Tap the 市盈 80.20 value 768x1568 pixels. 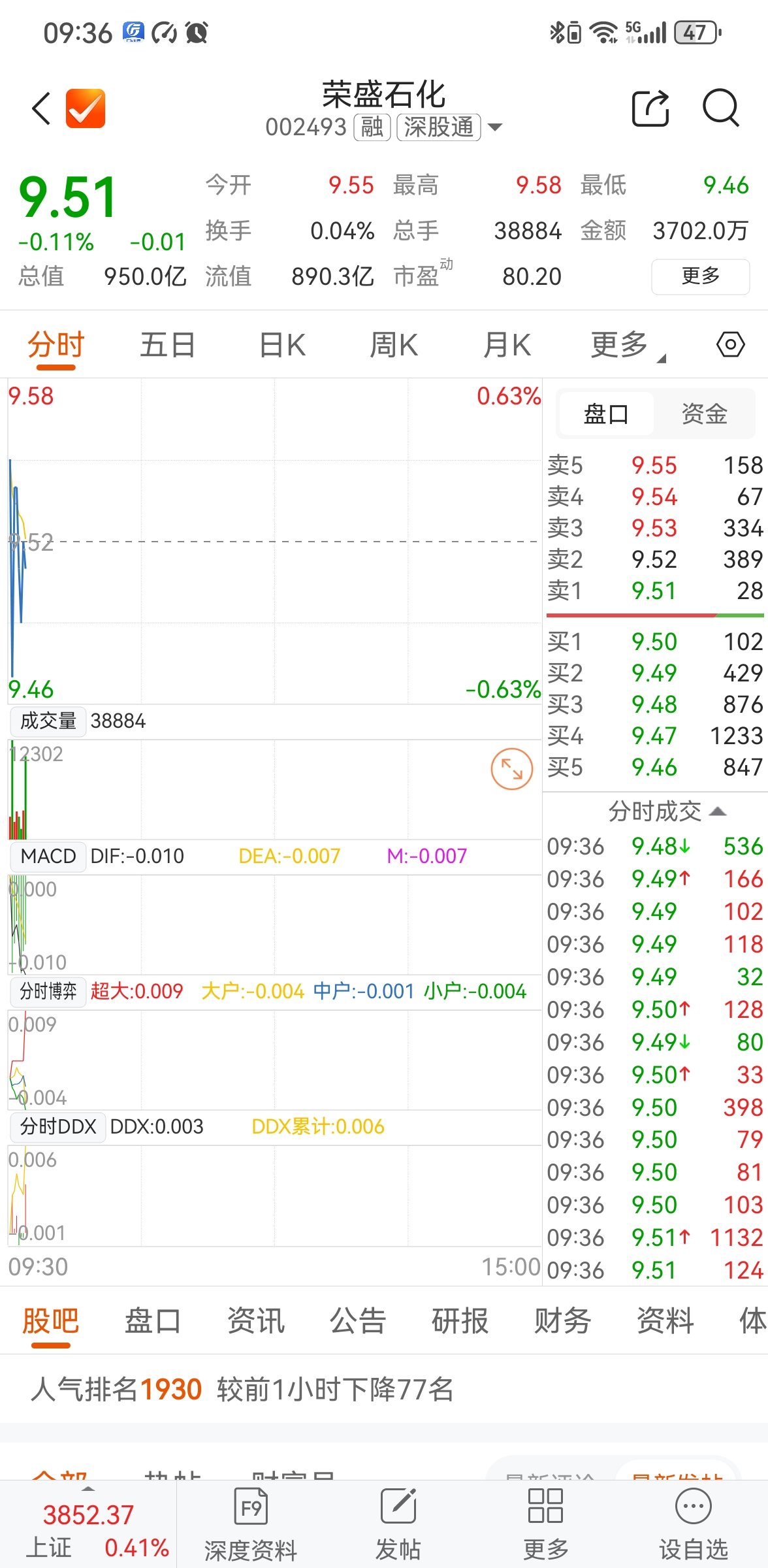[532, 276]
